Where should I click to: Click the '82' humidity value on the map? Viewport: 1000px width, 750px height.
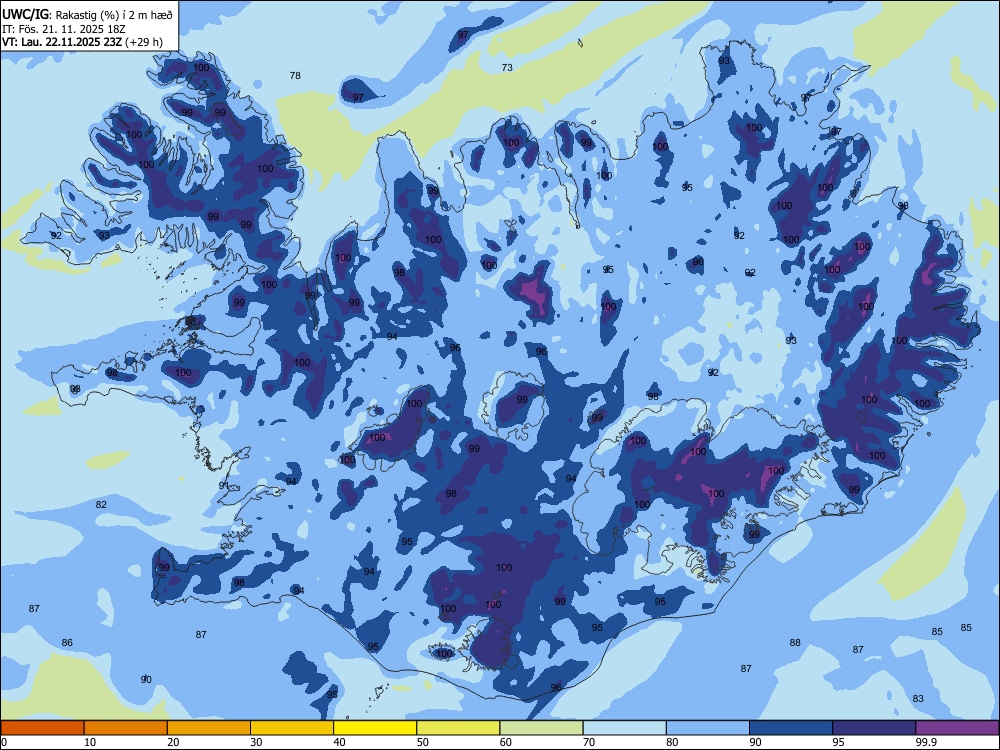tap(101, 504)
